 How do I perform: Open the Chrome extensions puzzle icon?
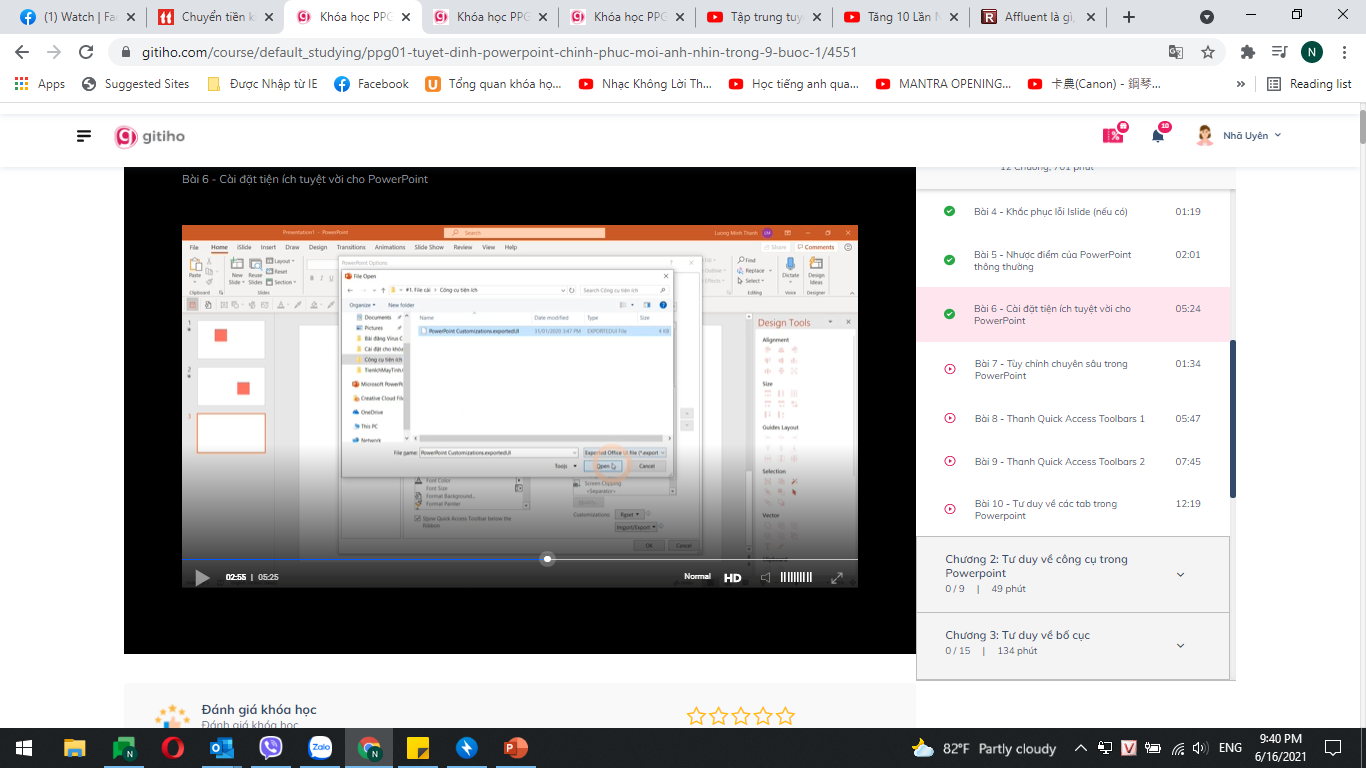pyautogui.click(x=1248, y=52)
